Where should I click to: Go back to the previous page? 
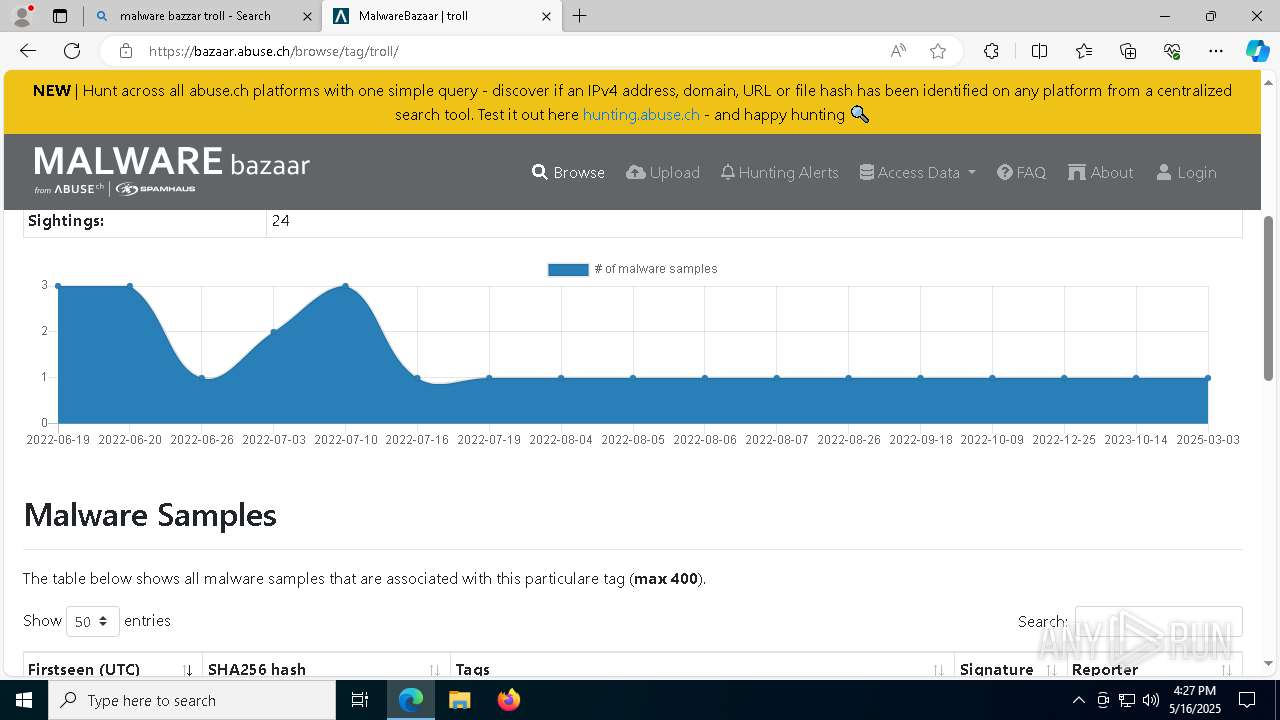(x=28, y=51)
